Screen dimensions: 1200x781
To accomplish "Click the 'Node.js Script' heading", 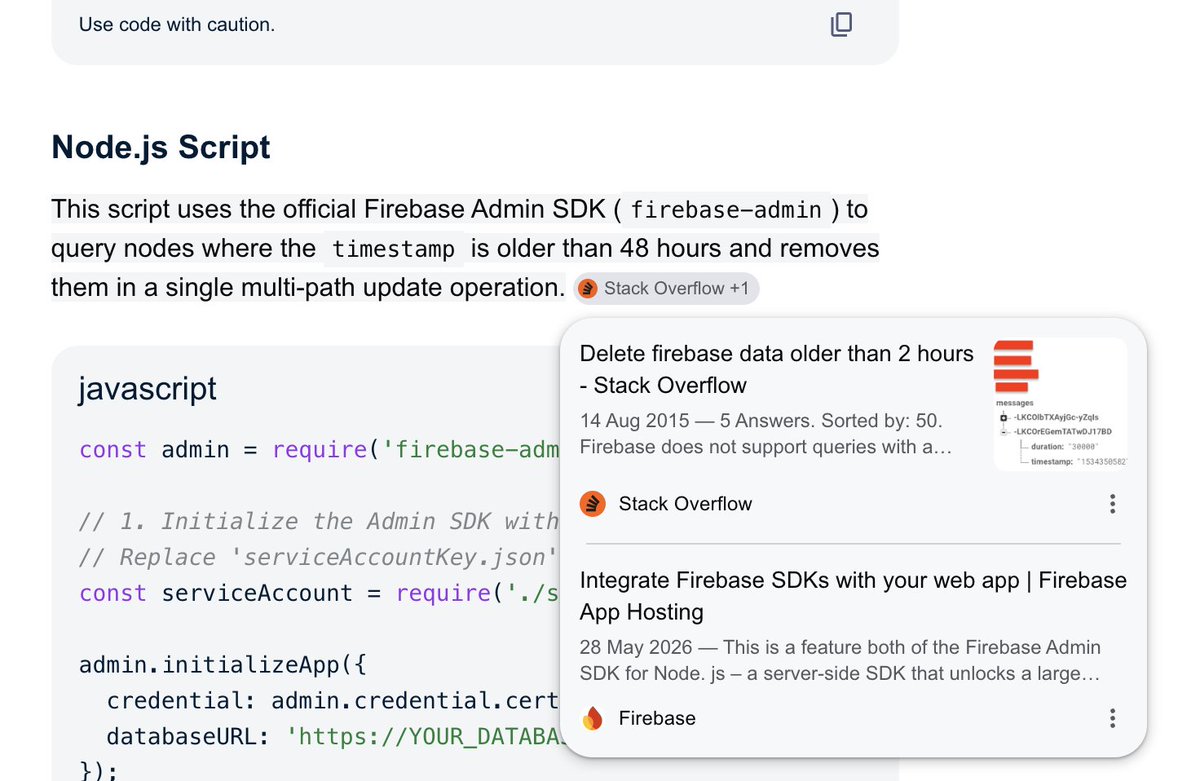I will point(161,147).
